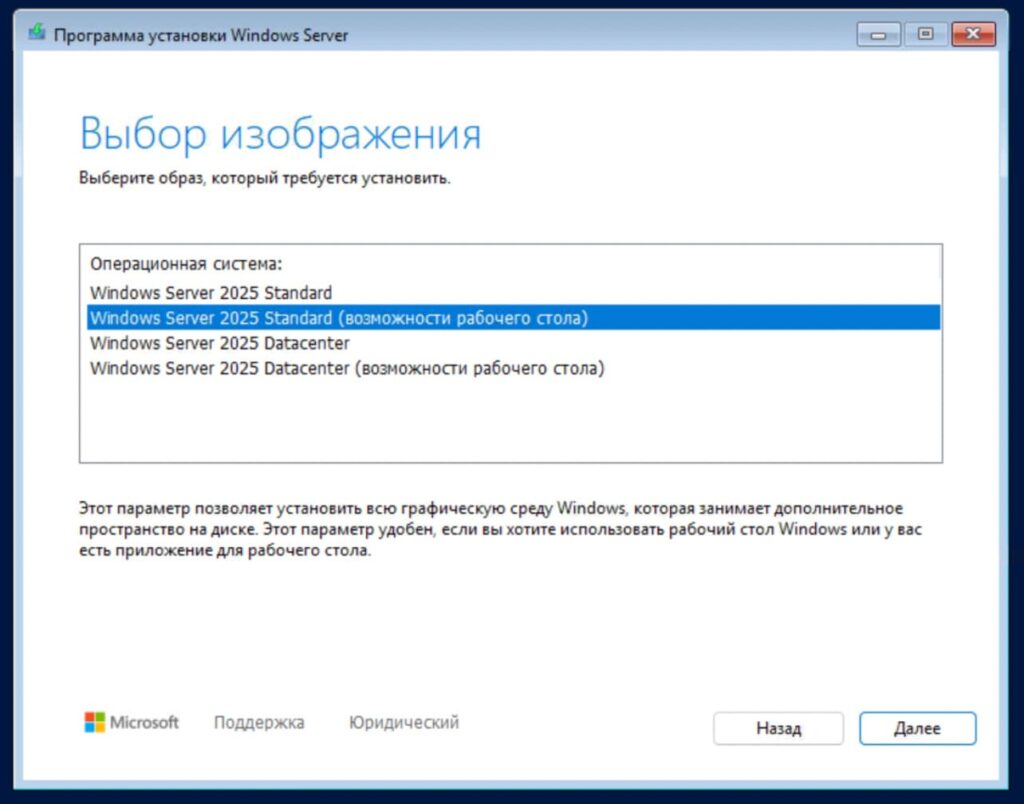The width and height of the screenshot is (1024, 804).
Task: Click the setup program icon in title bar
Action: click(37, 33)
